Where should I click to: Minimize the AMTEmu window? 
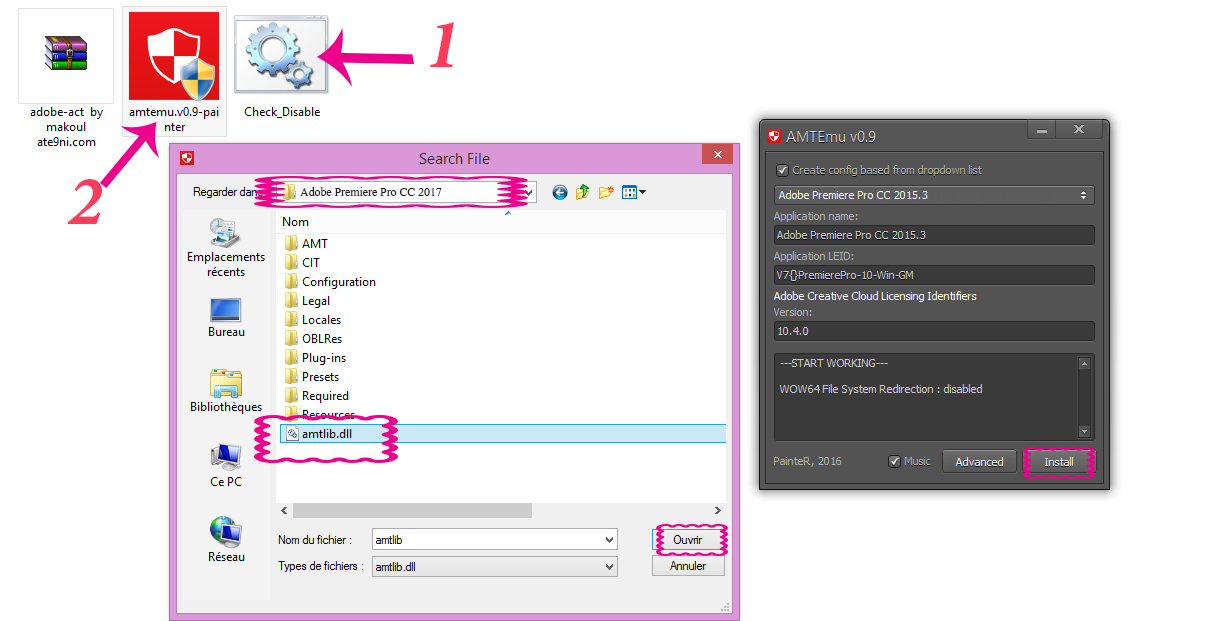[x=1042, y=130]
